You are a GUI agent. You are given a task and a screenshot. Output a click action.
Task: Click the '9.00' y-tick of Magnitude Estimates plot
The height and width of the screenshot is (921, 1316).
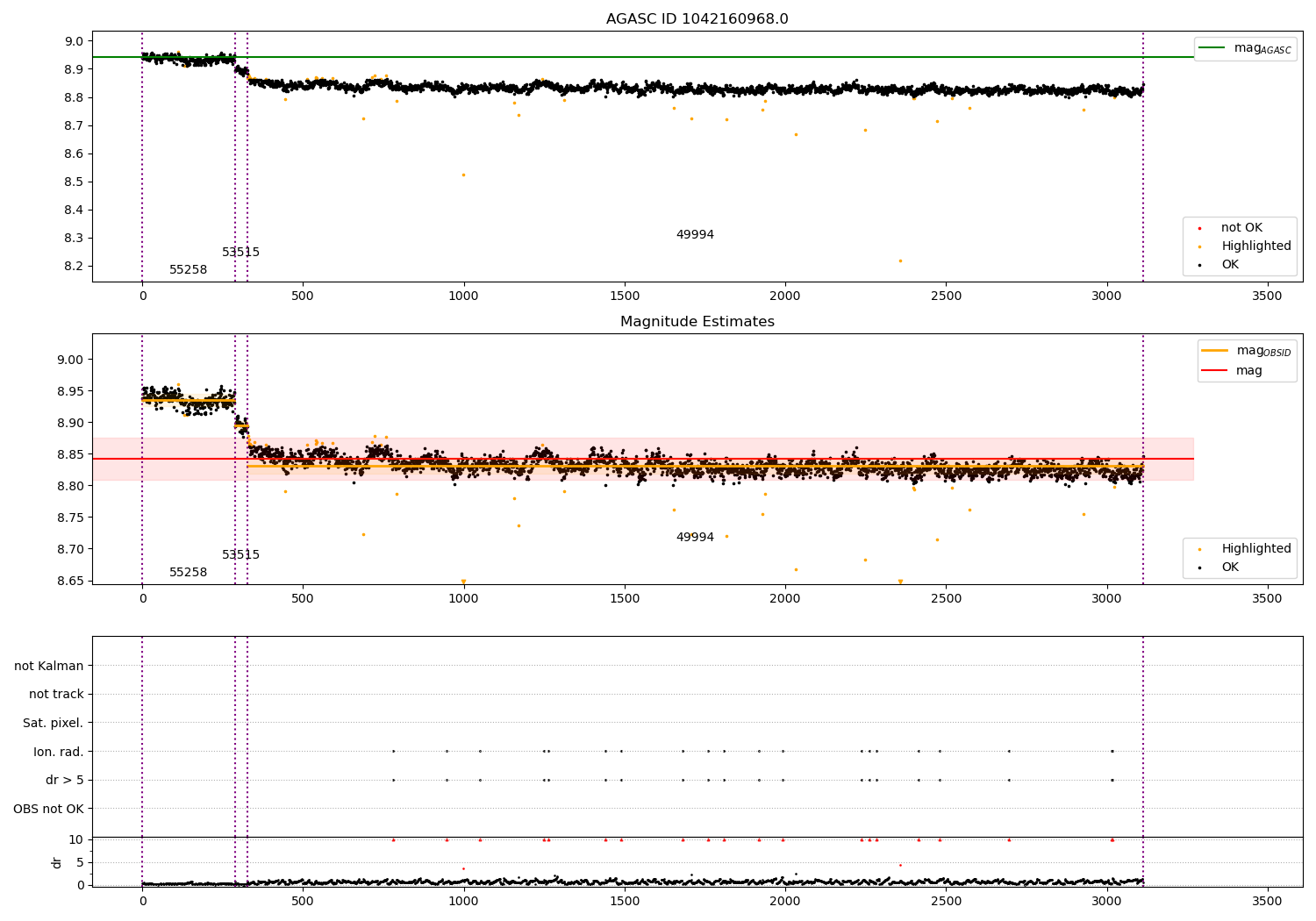[x=70, y=360]
